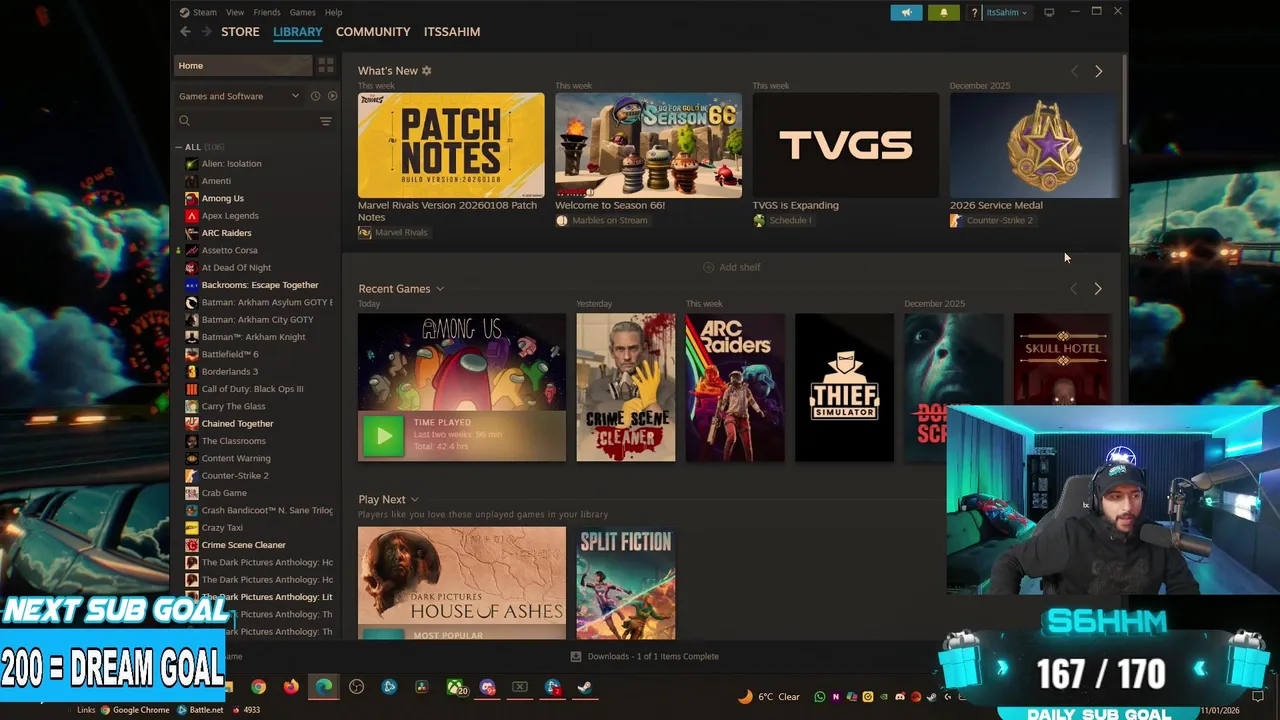Toggle ready-to-play filter icon in sidebar
The image size is (1280, 720).
tap(332, 96)
